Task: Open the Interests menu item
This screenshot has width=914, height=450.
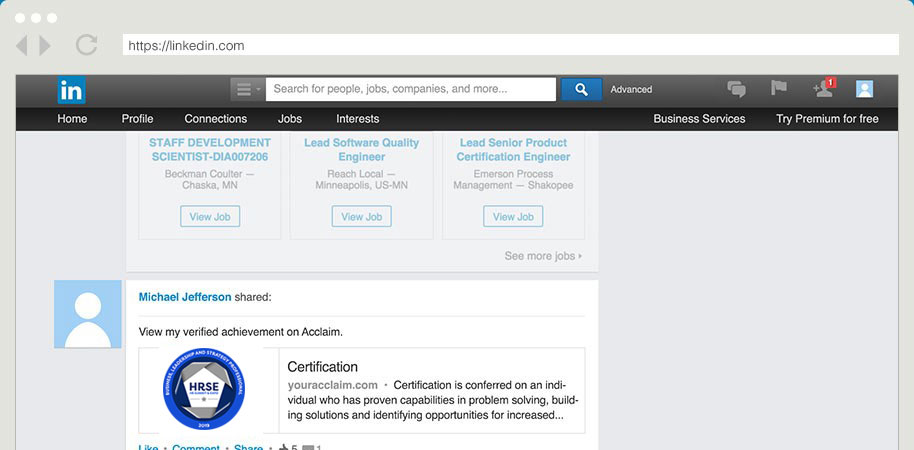Action: pos(357,119)
